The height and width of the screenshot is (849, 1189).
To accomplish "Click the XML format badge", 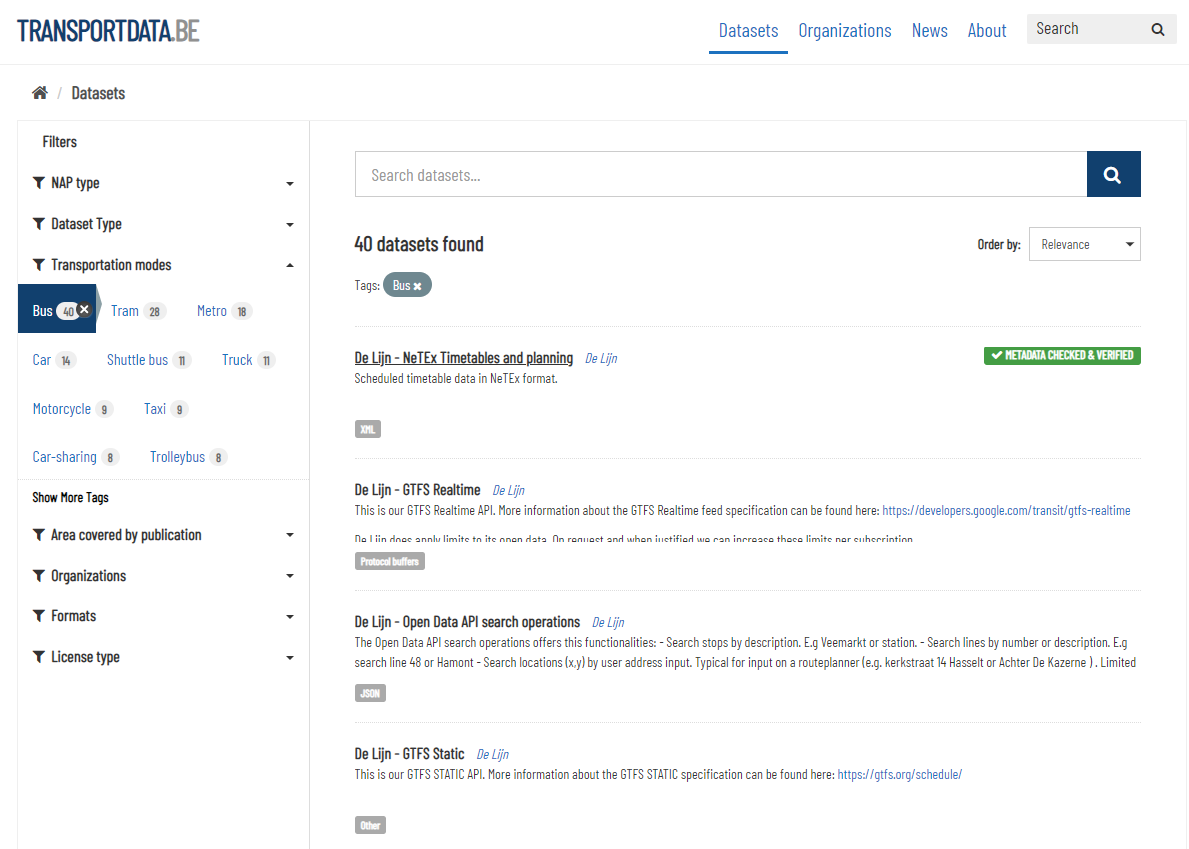I will tap(368, 429).
